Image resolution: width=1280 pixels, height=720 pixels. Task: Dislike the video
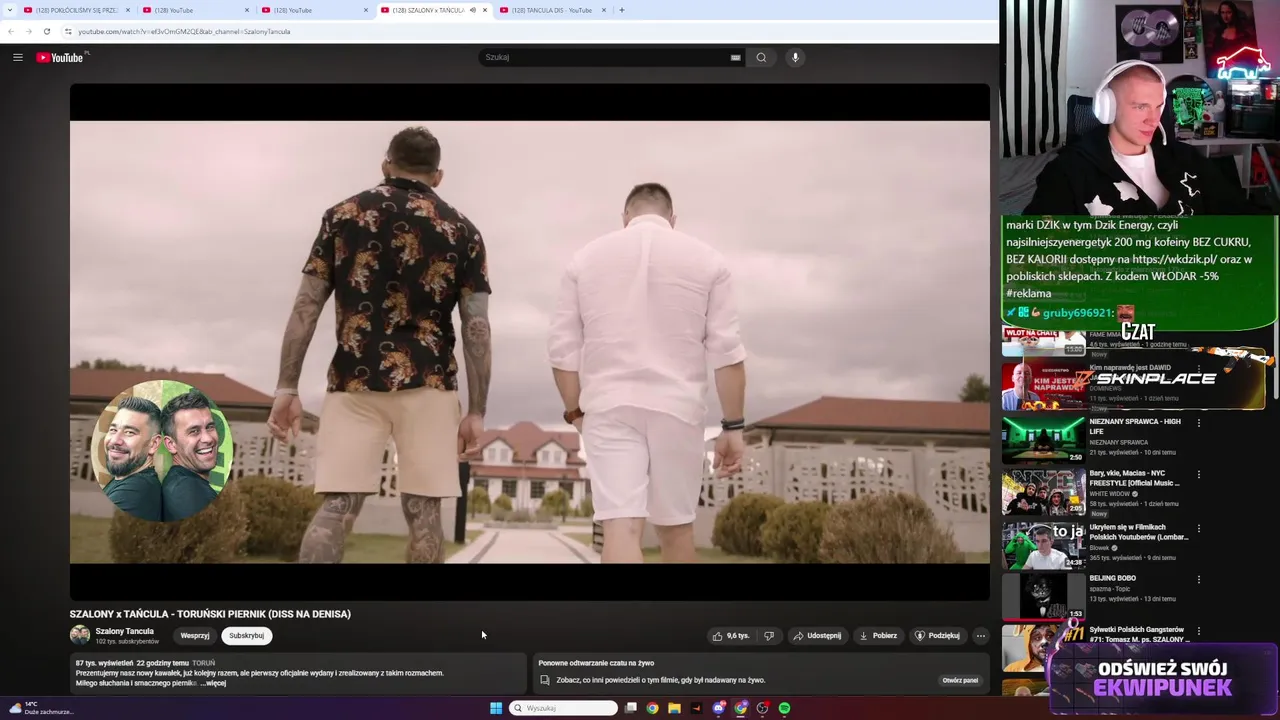(769, 636)
